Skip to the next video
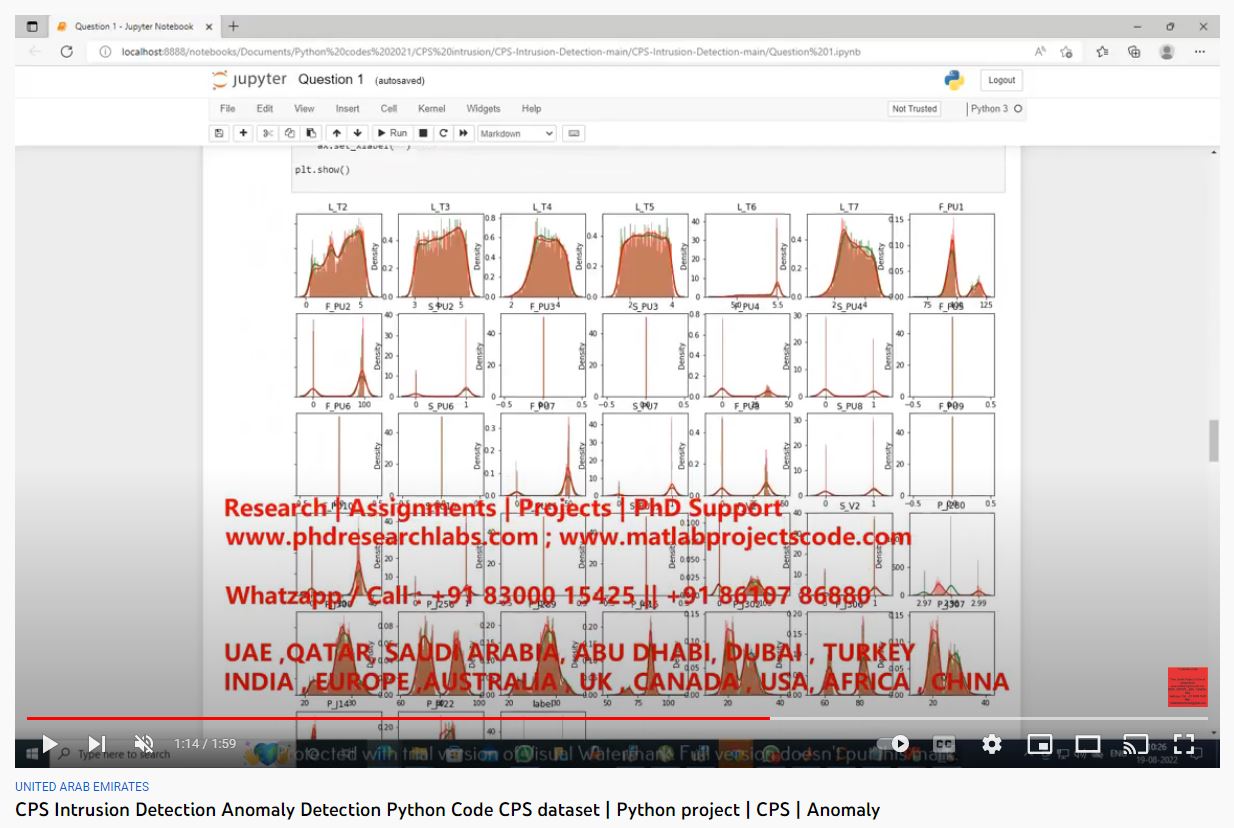Viewport: 1234px width, 828px height. point(97,744)
